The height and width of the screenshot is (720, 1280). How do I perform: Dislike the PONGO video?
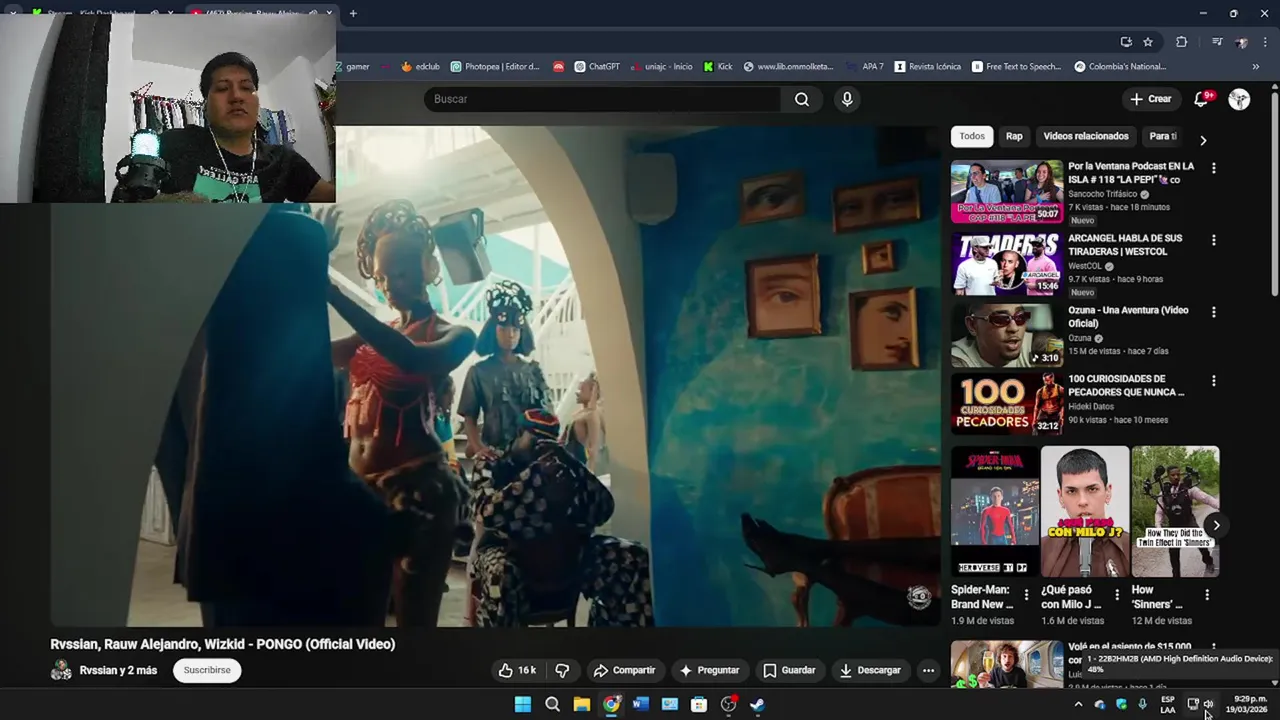coord(562,670)
